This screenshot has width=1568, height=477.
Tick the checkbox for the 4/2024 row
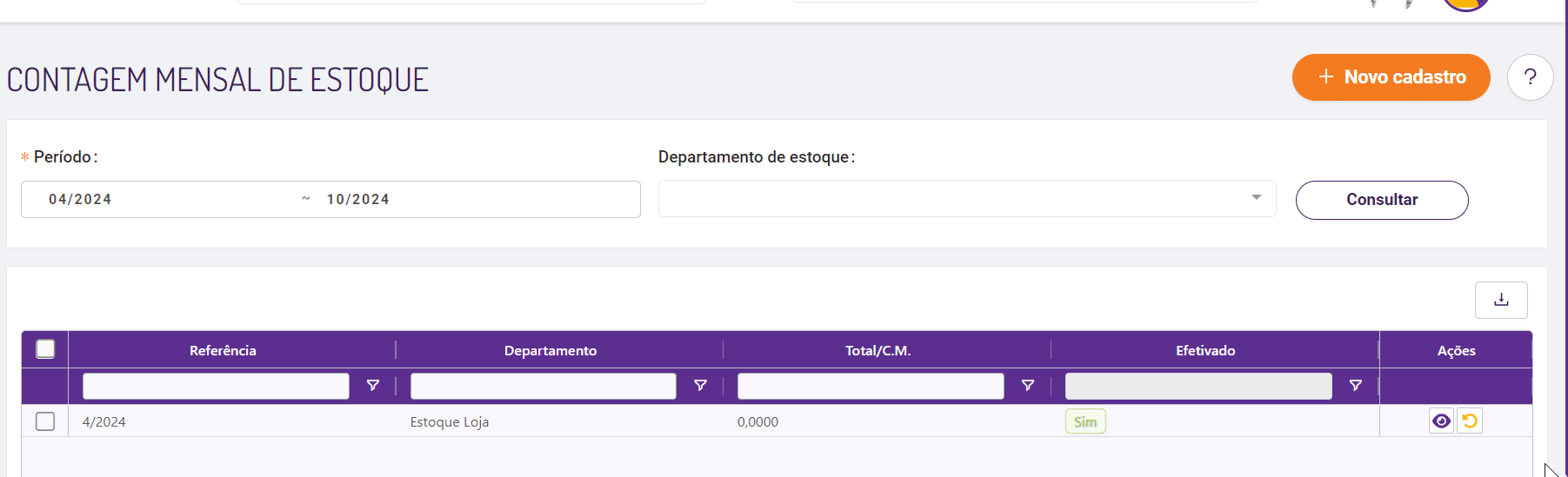click(45, 421)
